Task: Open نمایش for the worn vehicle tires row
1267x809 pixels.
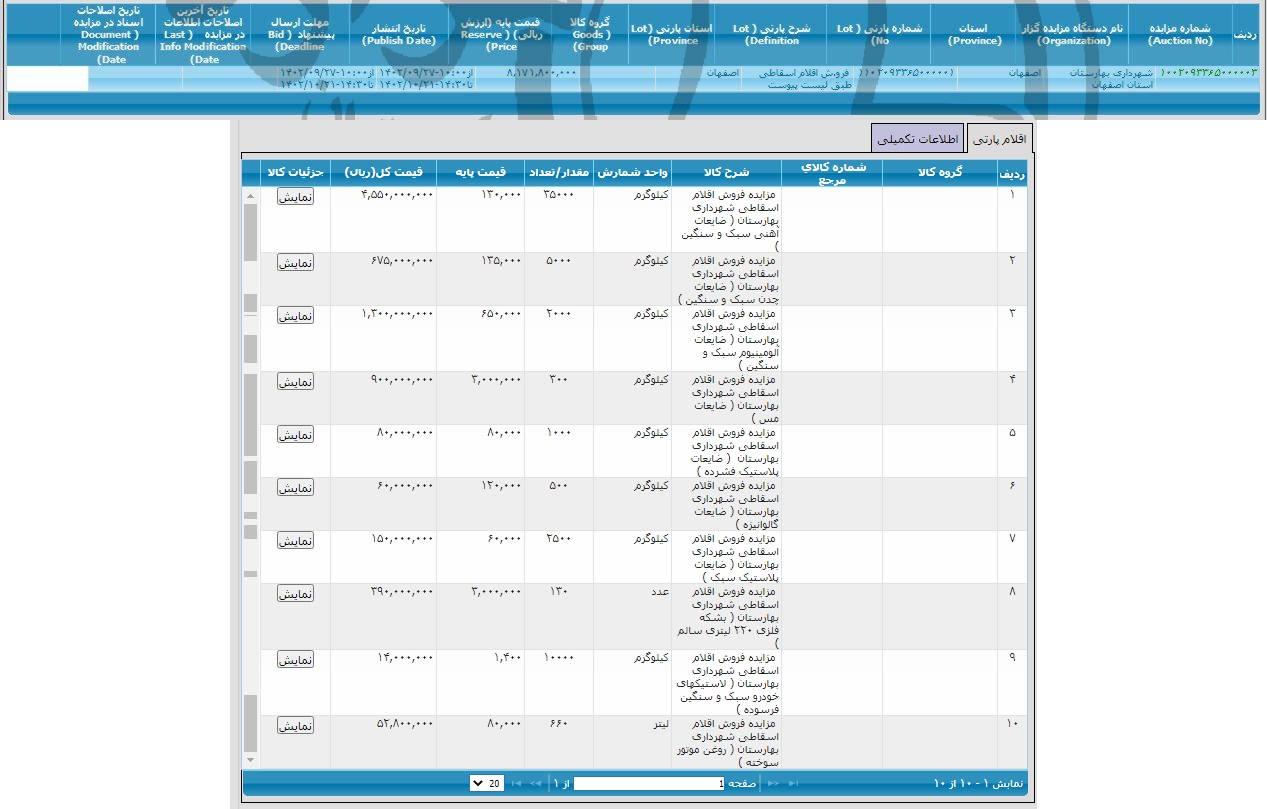Action: pyautogui.click(x=296, y=659)
